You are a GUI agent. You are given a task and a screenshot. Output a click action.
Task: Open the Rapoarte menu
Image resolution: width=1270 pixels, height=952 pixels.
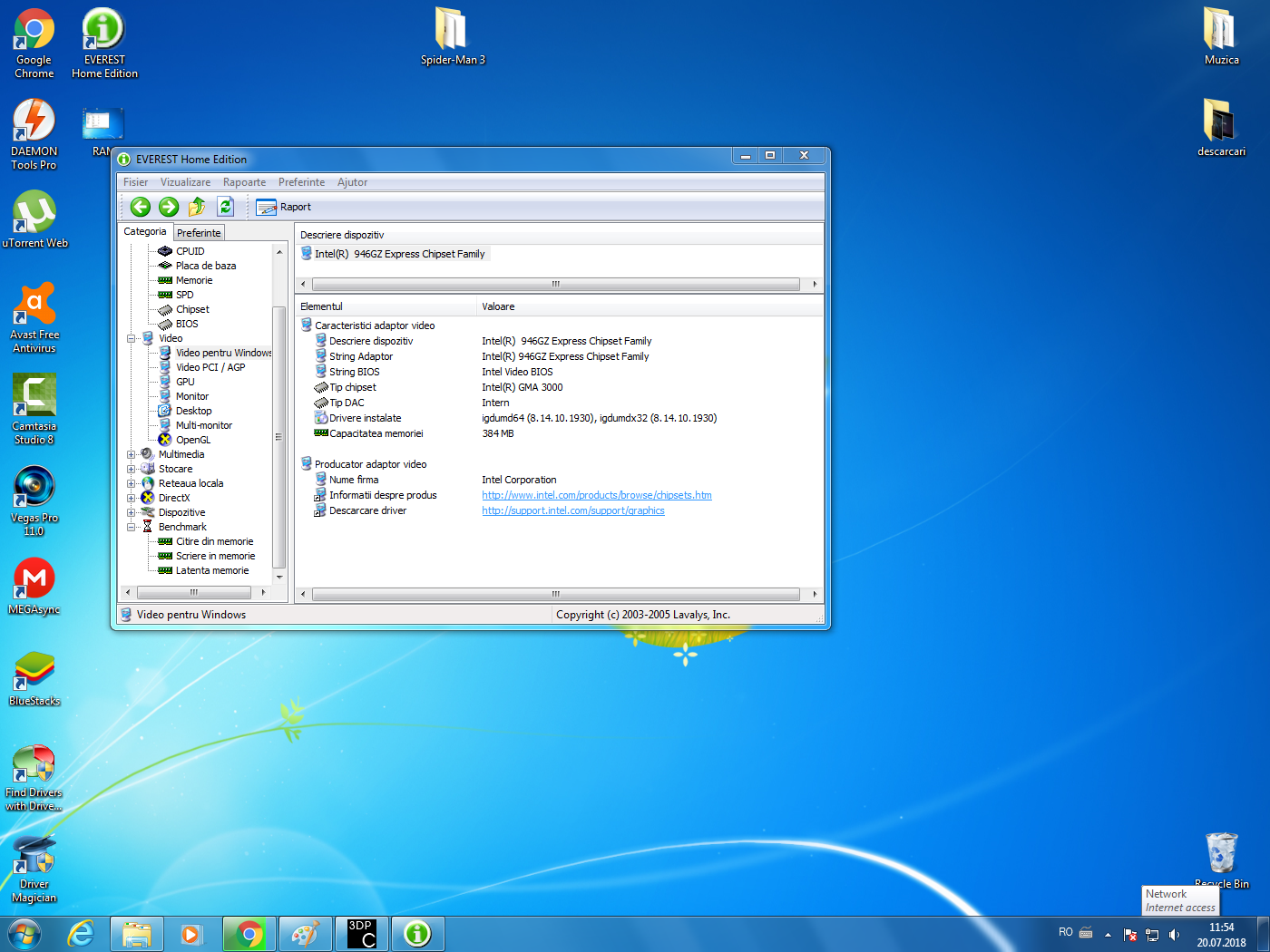pyautogui.click(x=244, y=182)
